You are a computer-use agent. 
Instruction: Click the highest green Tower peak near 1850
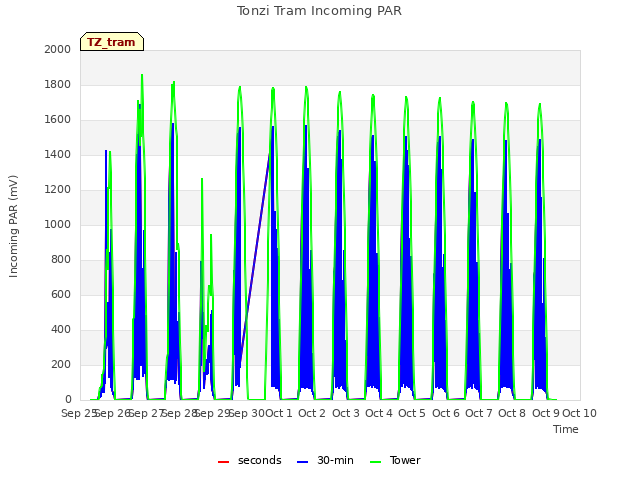142,76
